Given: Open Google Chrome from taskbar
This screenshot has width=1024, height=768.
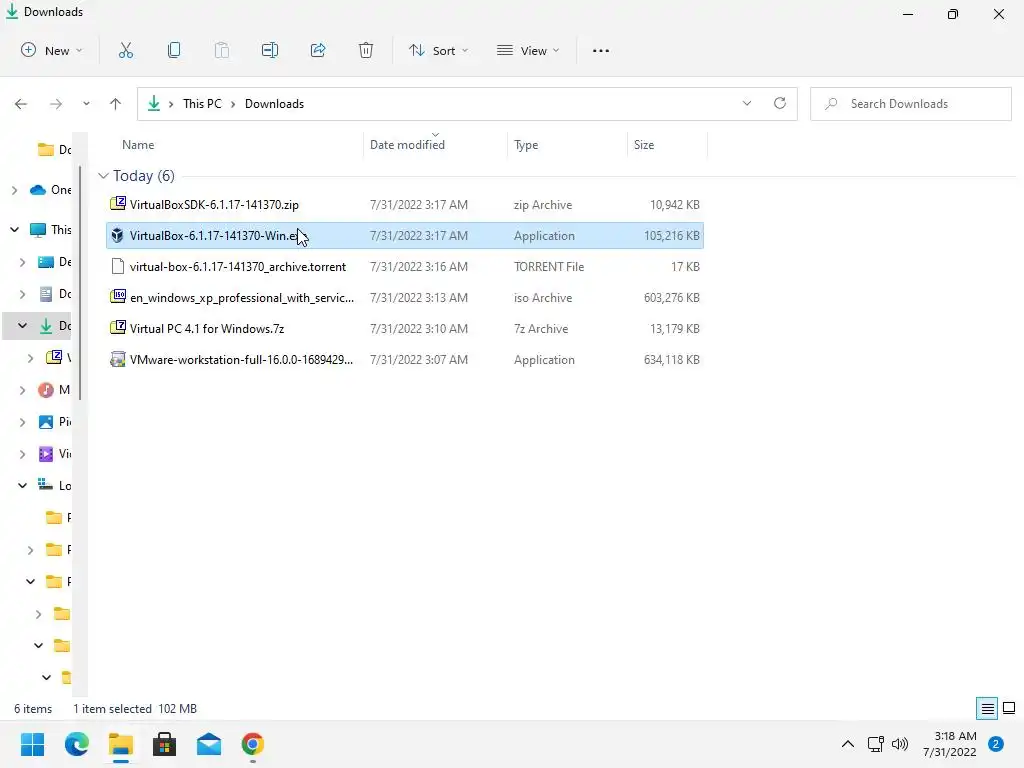Looking at the screenshot, I should point(253,744).
